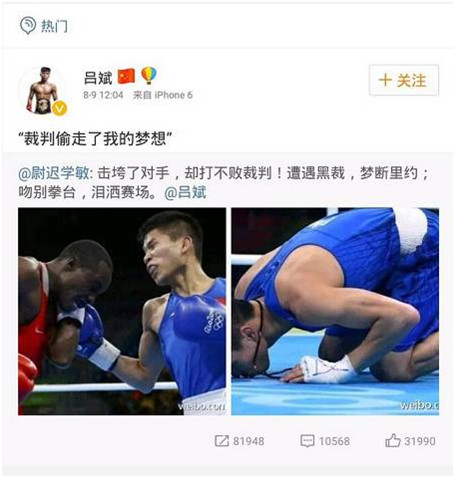Open 吕斌's profile avatar
Image resolution: width=455 pixels, height=478 pixels.
(42, 90)
